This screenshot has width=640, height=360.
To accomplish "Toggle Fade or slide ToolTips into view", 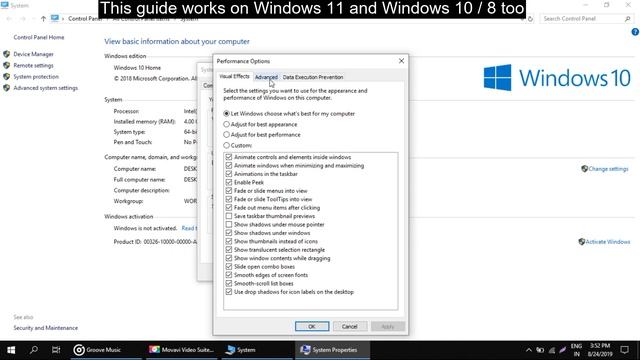I will 229,199.
